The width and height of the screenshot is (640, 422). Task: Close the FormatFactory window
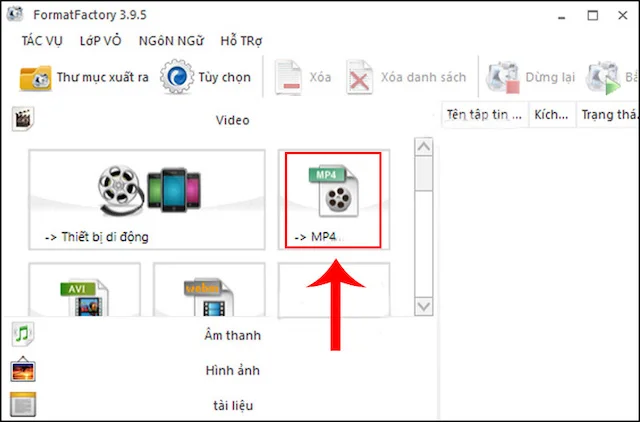point(622,16)
